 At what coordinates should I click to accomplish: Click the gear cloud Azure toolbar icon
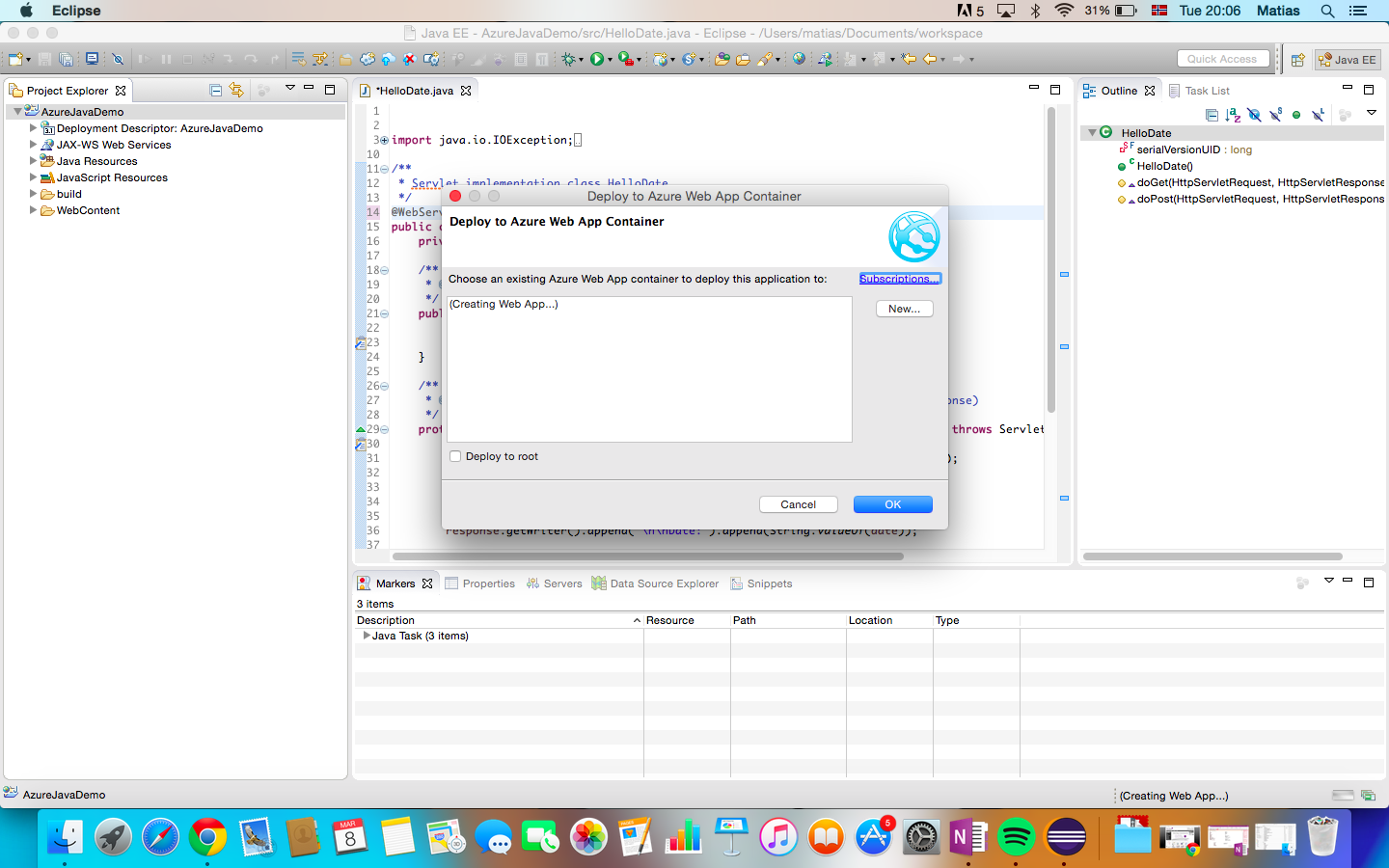(368, 59)
